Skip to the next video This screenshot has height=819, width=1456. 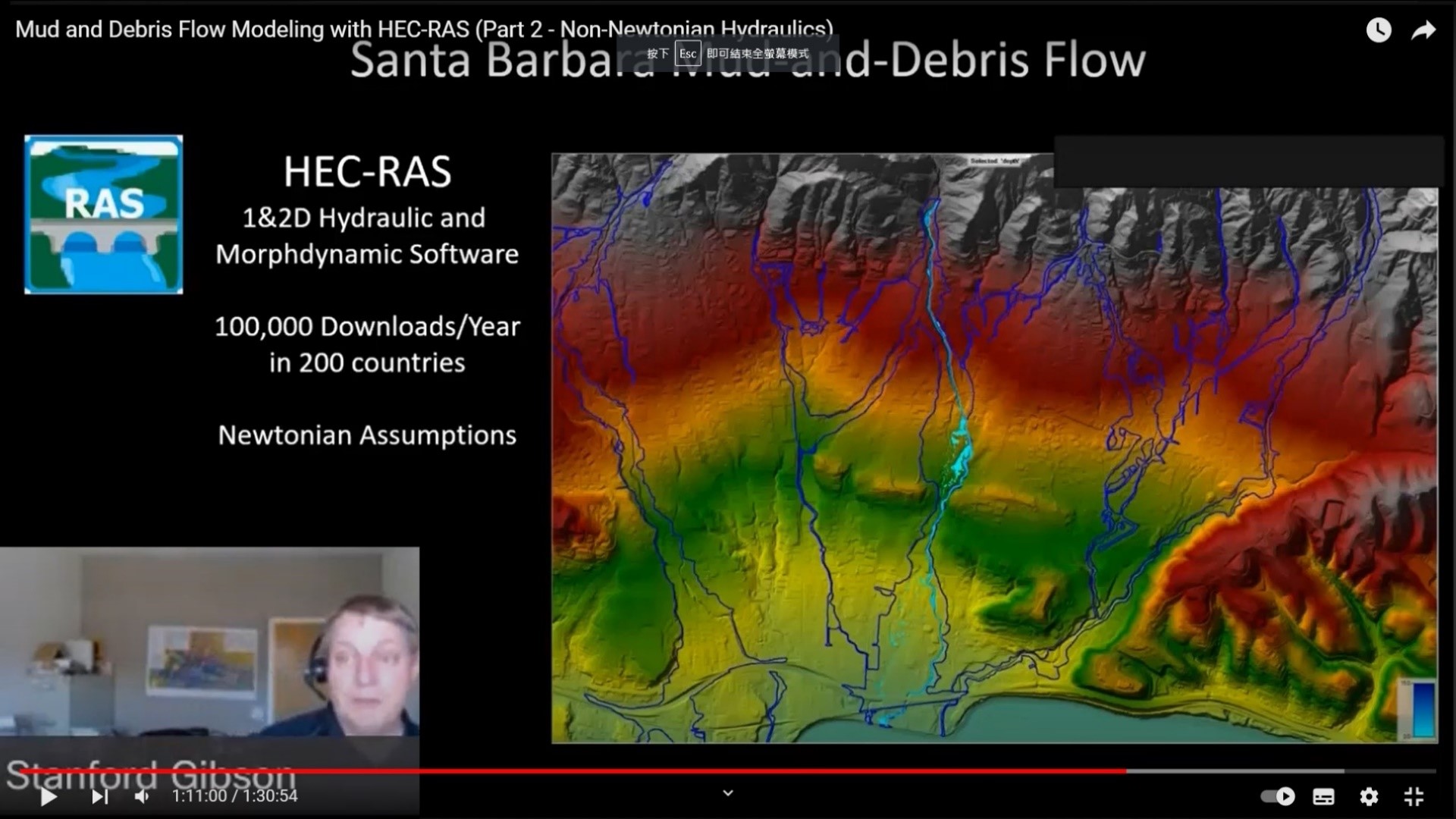pyautogui.click(x=100, y=796)
